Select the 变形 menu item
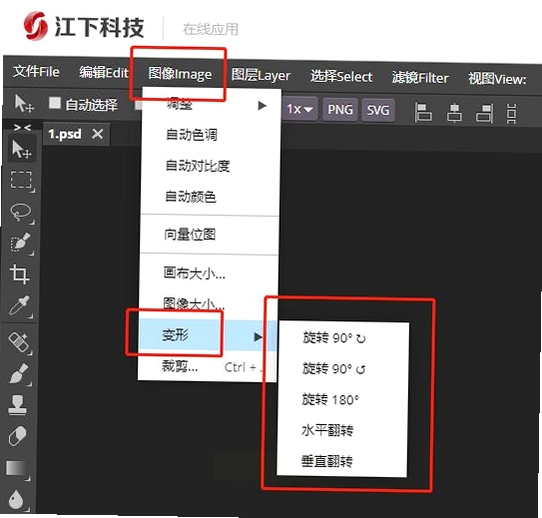 click(207, 335)
